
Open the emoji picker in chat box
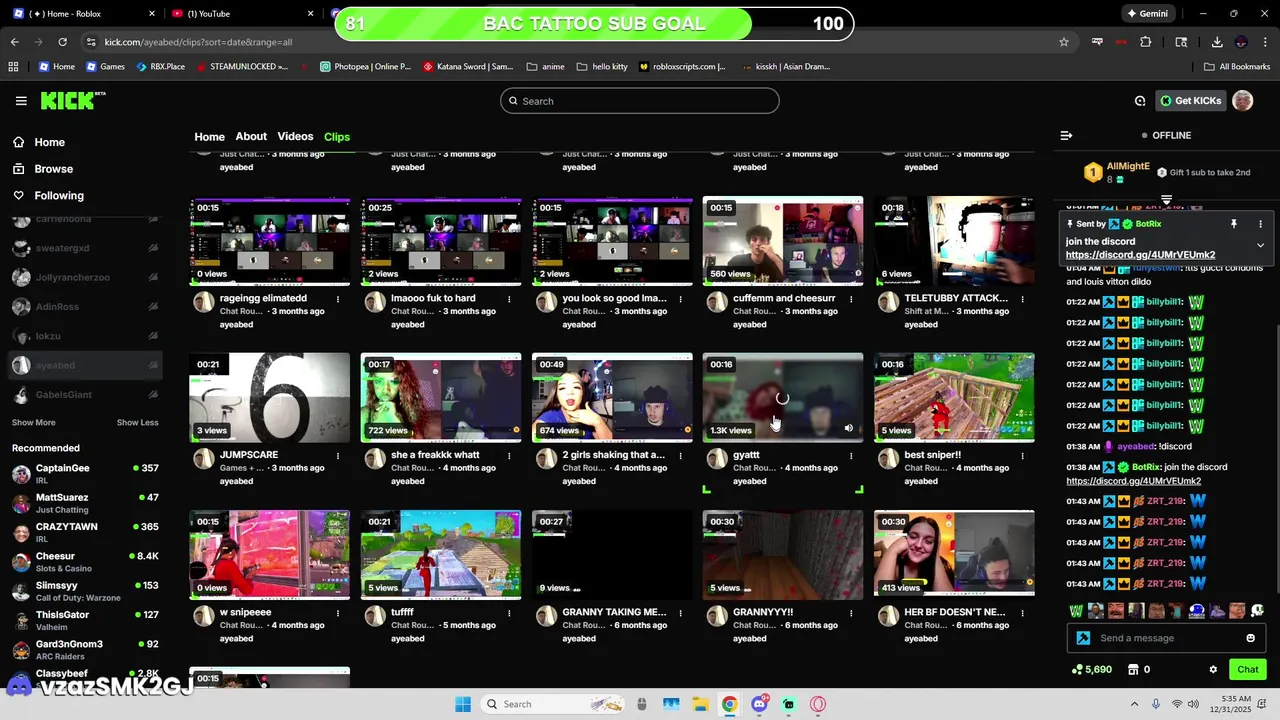click(1250, 638)
